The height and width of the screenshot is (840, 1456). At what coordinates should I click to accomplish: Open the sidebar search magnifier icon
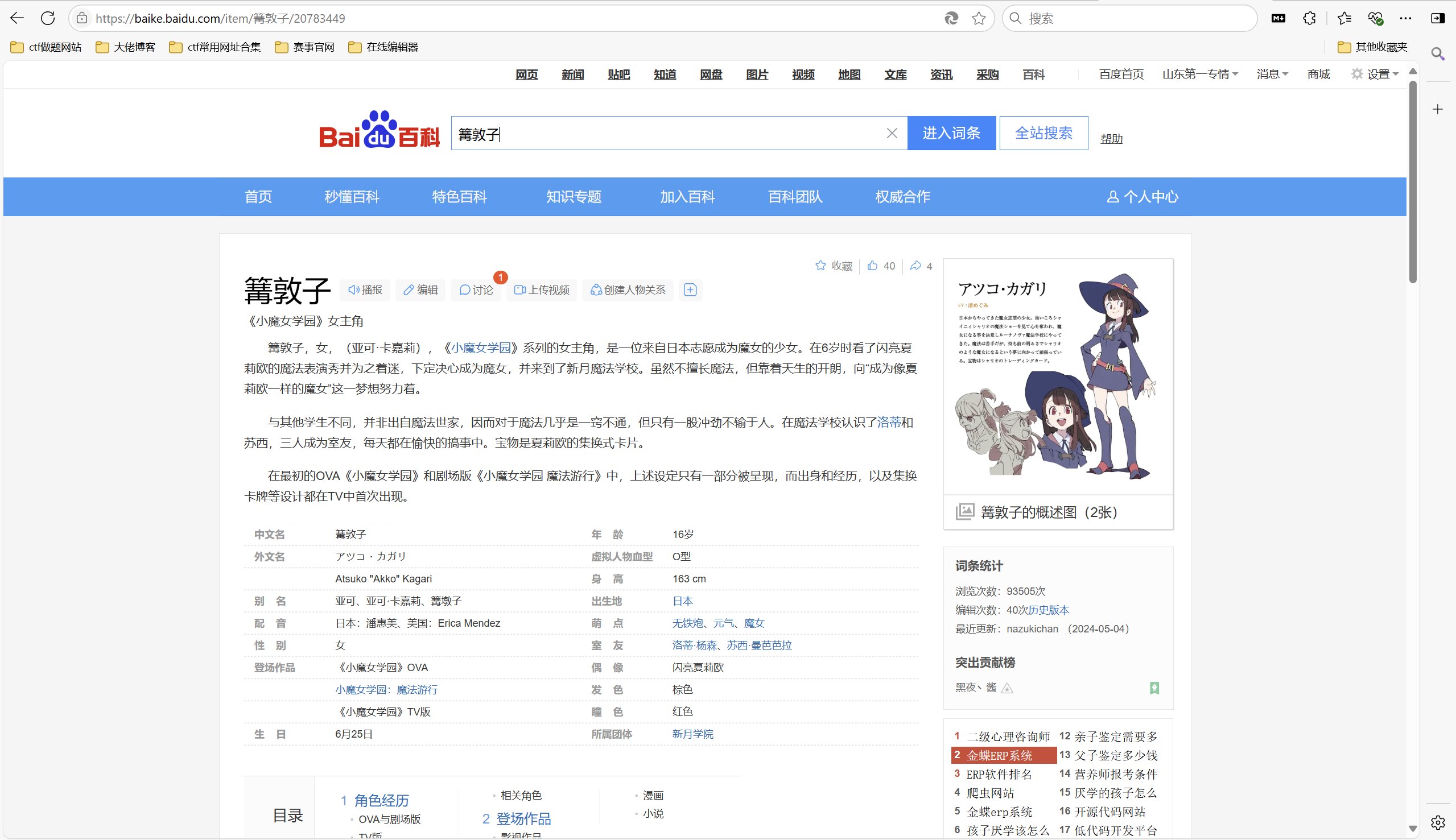[x=1438, y=53]
